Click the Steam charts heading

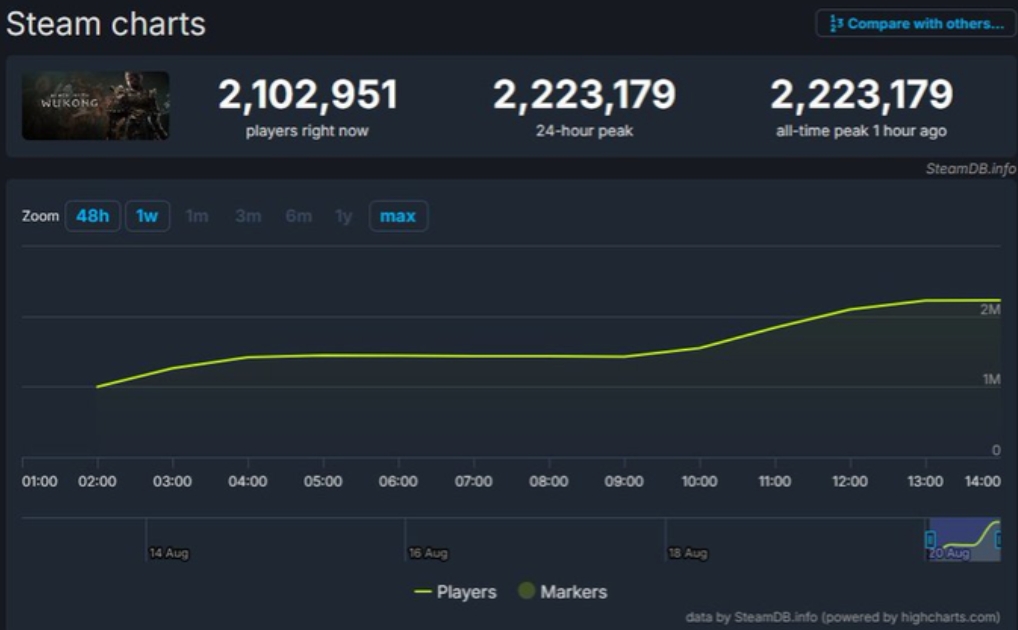pyautogui.click(x=106, y=24)
